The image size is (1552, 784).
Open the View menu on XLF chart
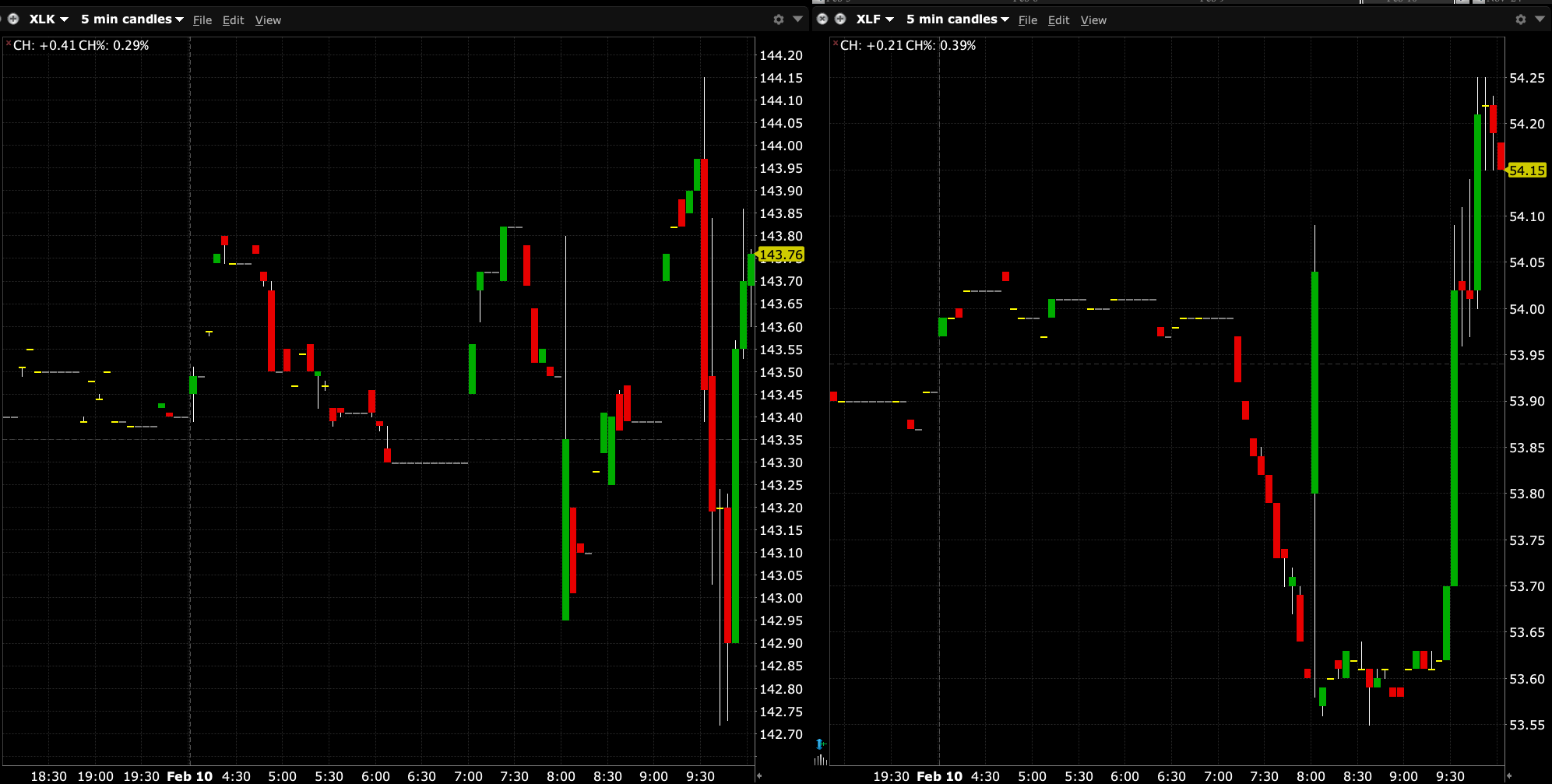click(1093, 20)
